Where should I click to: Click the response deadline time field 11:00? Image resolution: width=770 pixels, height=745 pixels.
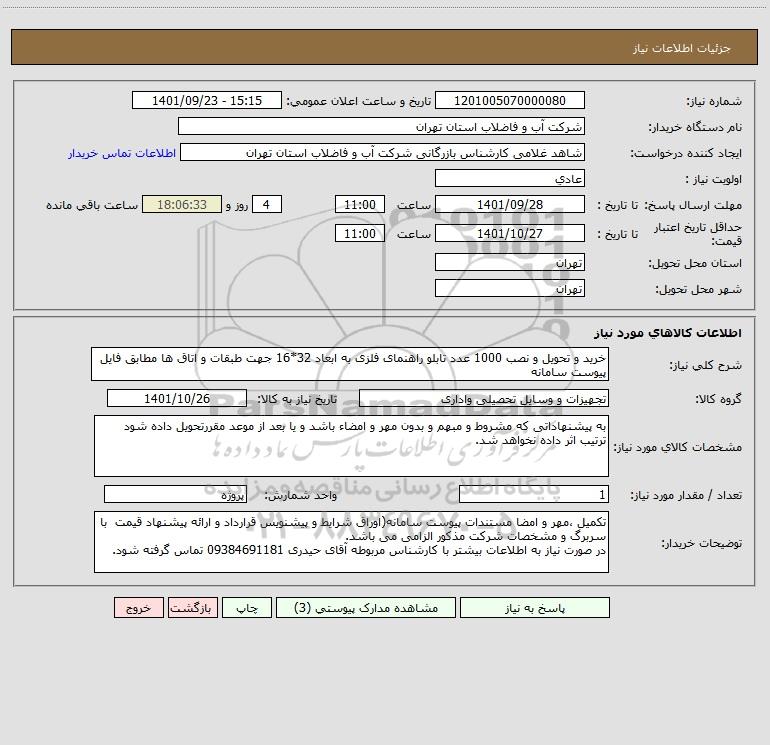click(359, 204)
